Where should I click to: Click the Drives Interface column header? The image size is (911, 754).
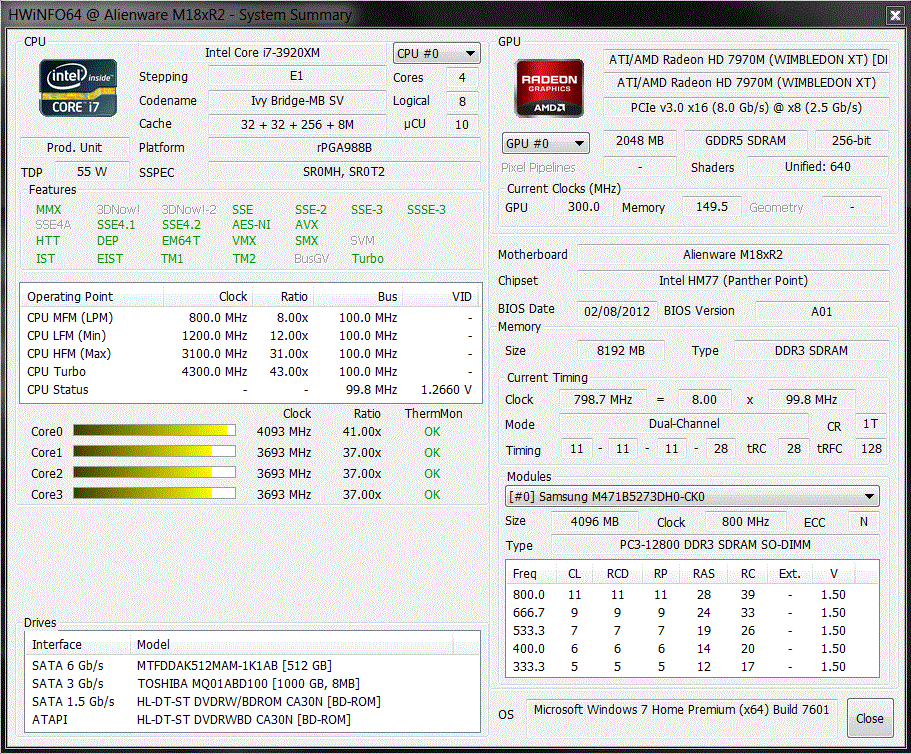point(78,644)
